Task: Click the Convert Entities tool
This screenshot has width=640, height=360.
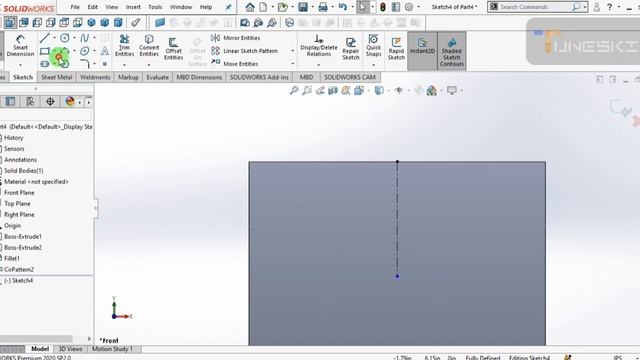Action: click(149, 46)
